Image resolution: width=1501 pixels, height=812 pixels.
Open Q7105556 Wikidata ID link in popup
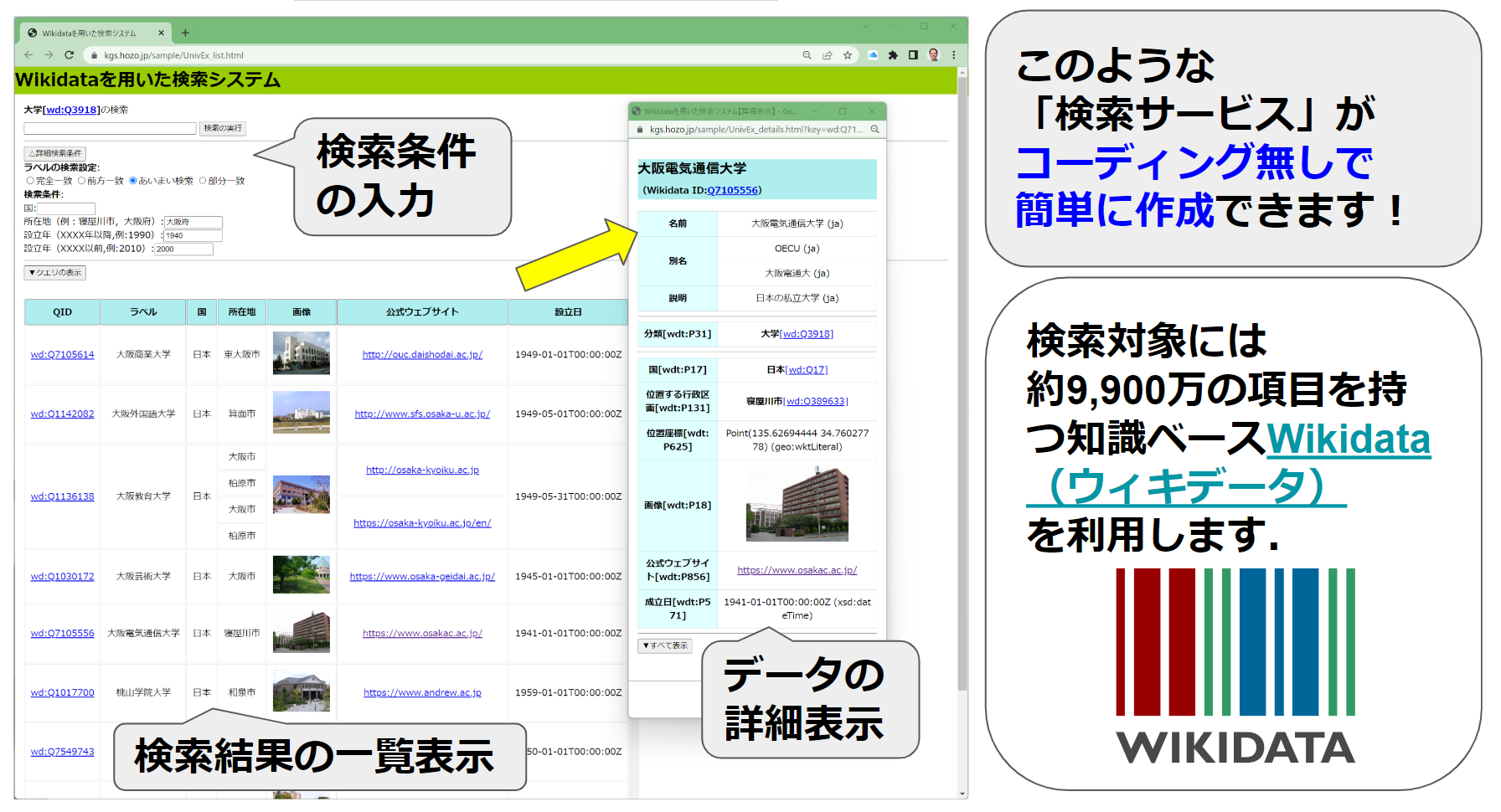pyautogui.click(x=733, y=190)
